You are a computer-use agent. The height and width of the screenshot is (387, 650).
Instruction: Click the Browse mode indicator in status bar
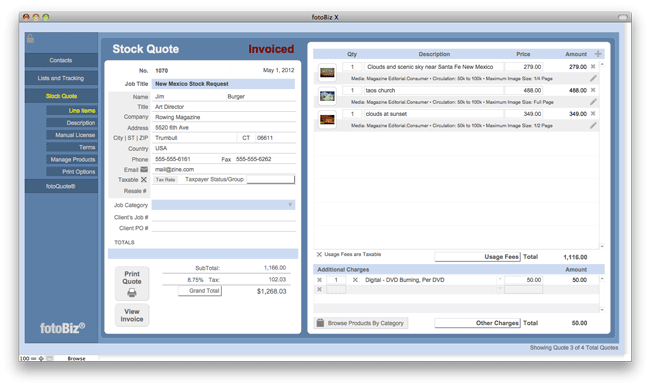tap(76, 358)
